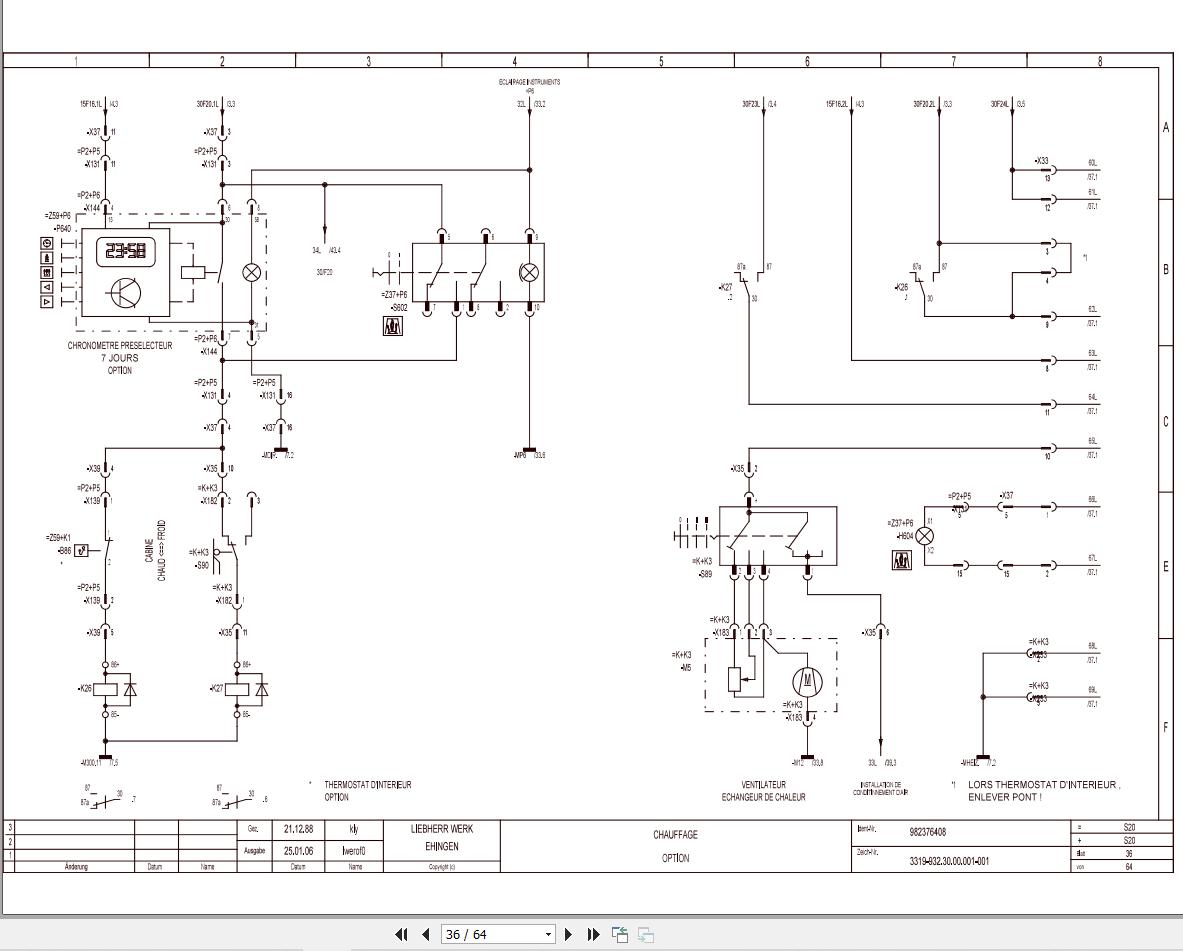Click the 23:58 chronometer display

click(x=126, y=251)
